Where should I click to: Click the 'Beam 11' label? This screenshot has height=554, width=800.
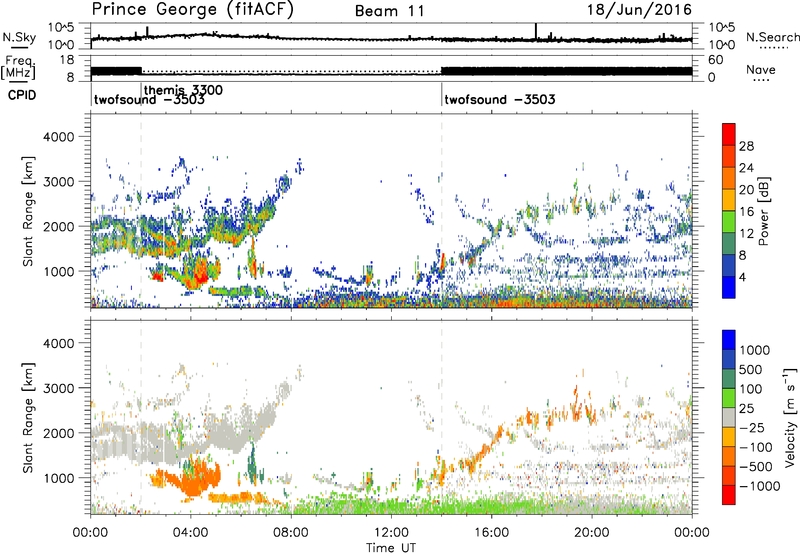click(390, 11)
